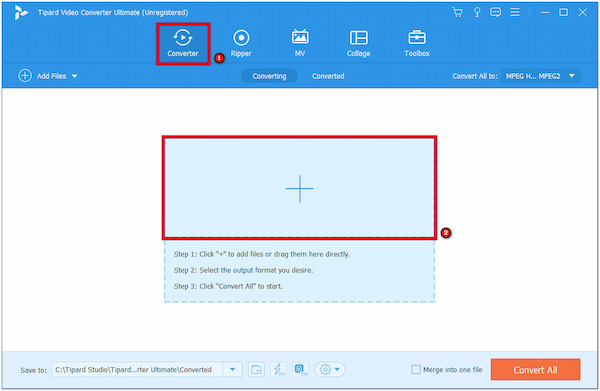Expand the Save to path dropdown
Image resolution: width=600 pixels, height=391 pixels.
click(x=232, y=370)
